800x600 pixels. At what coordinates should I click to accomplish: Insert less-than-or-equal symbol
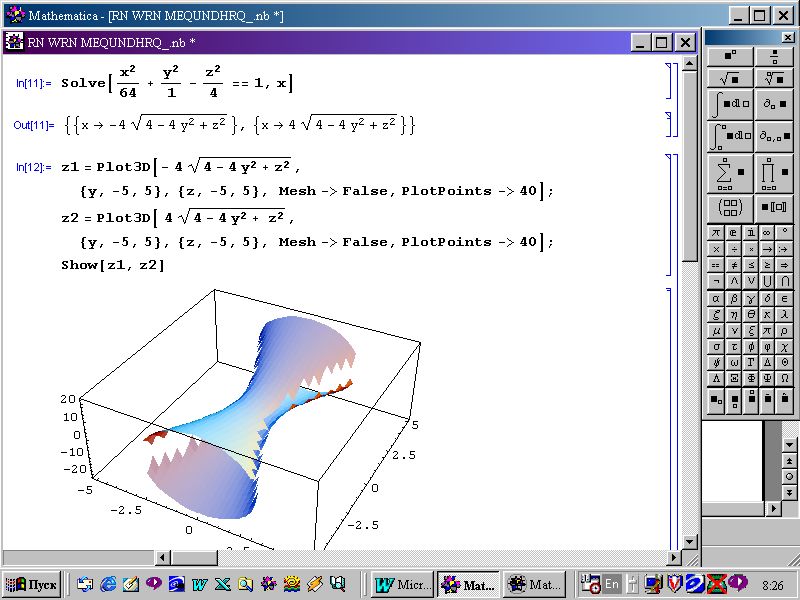(751, 265)
